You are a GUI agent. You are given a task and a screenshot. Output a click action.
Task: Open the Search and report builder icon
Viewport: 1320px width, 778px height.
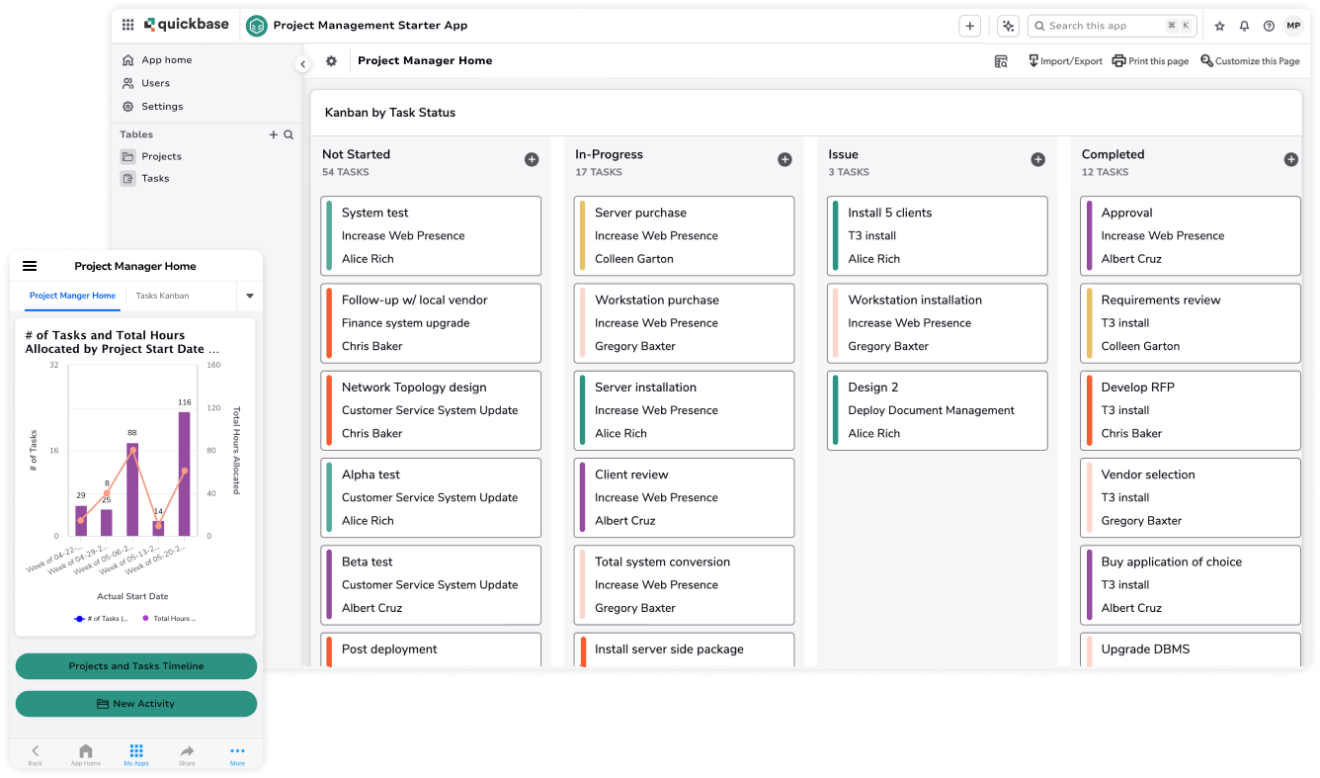pyautogui.click(x=1001, y=61)
